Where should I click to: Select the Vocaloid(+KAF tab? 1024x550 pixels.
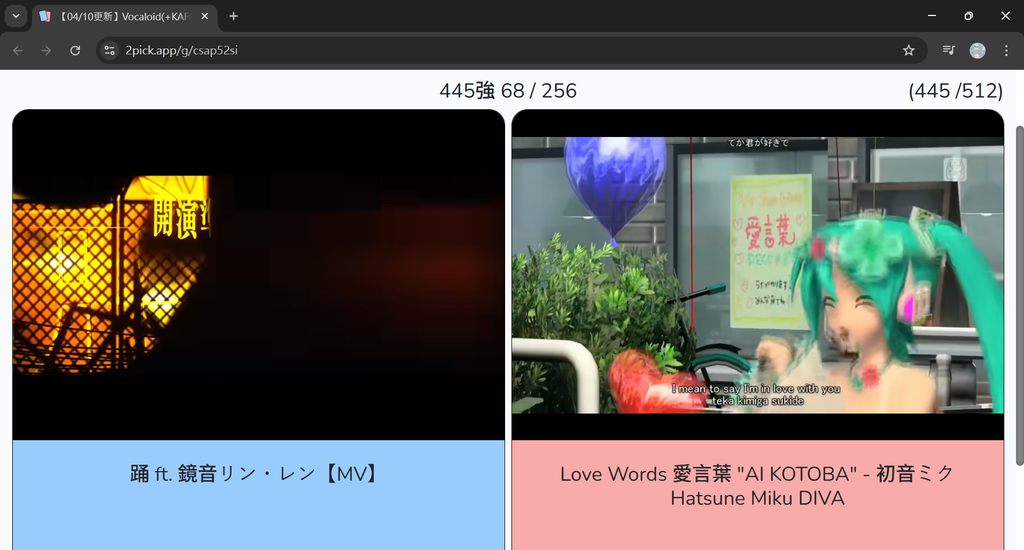coord(125,16)
